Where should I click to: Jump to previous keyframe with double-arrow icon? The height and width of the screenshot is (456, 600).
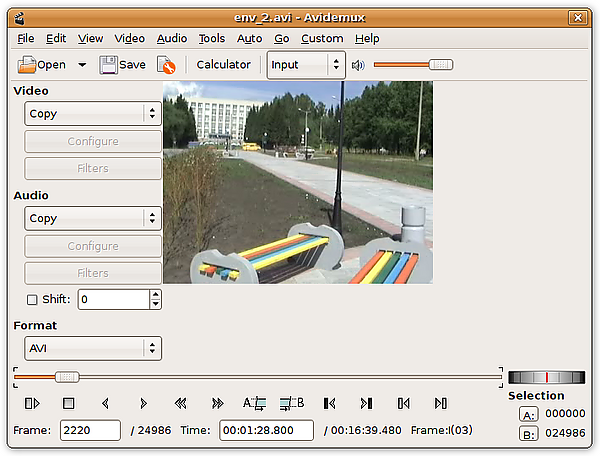(x=180, y=403)
